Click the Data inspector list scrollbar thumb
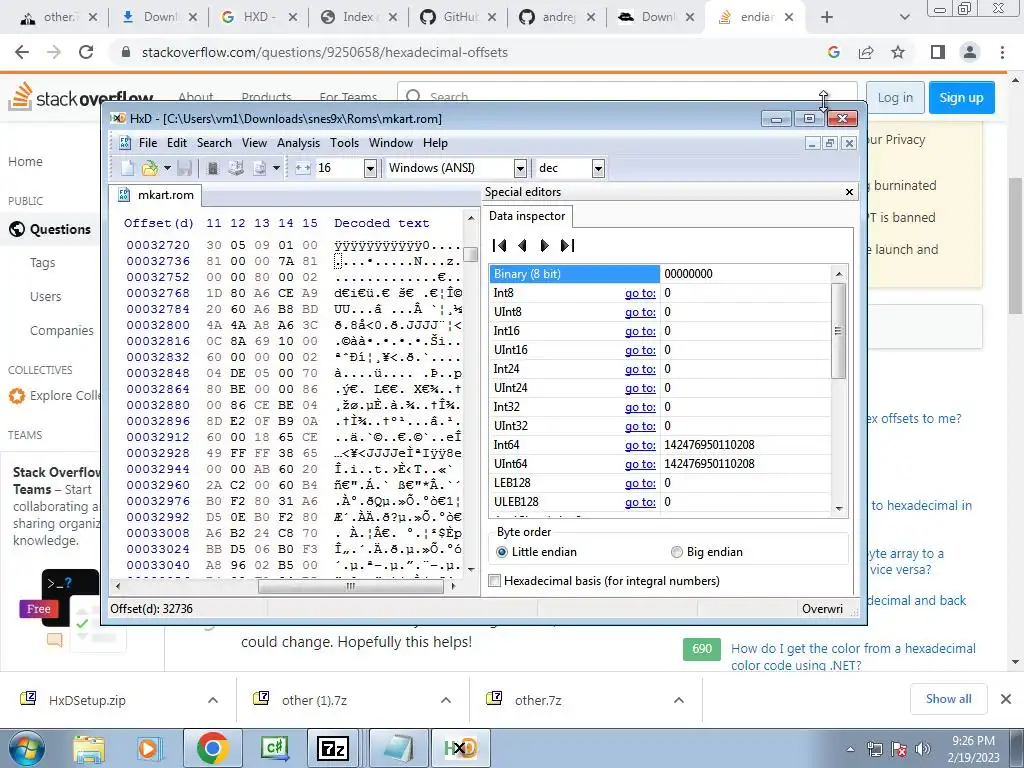1024x768 pixels. point(839,330)
